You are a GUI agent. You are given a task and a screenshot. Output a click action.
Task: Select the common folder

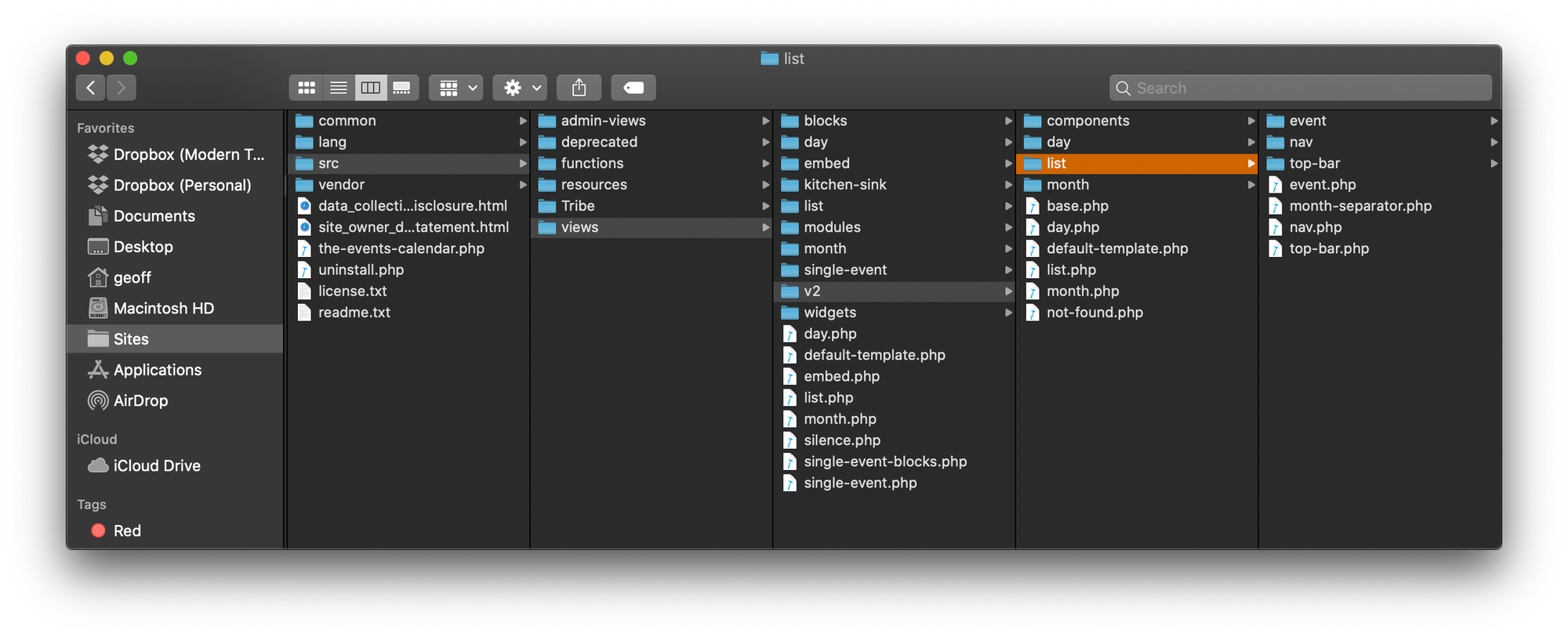pyautogui.click(x=409, y=121)
